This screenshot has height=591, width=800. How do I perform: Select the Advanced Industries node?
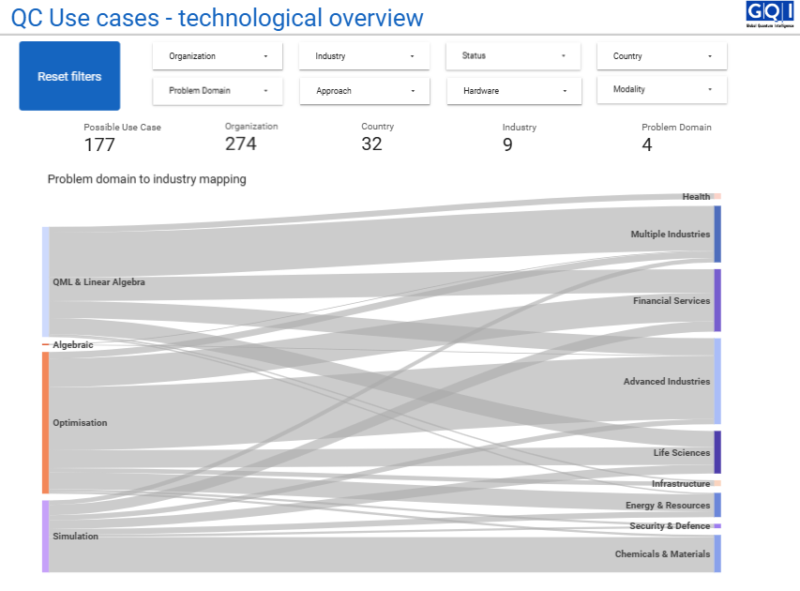pyautogui.click(x=717, y=381)
